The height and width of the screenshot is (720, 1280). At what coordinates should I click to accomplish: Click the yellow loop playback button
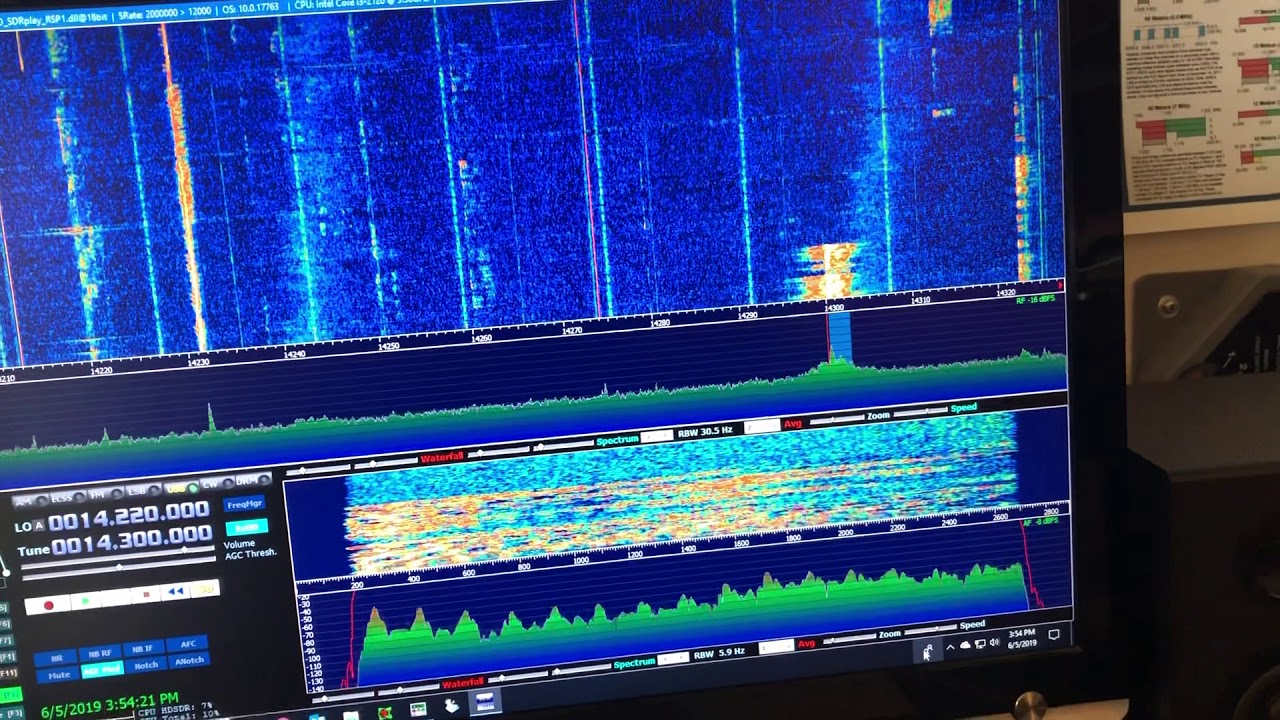click(205, 589)
